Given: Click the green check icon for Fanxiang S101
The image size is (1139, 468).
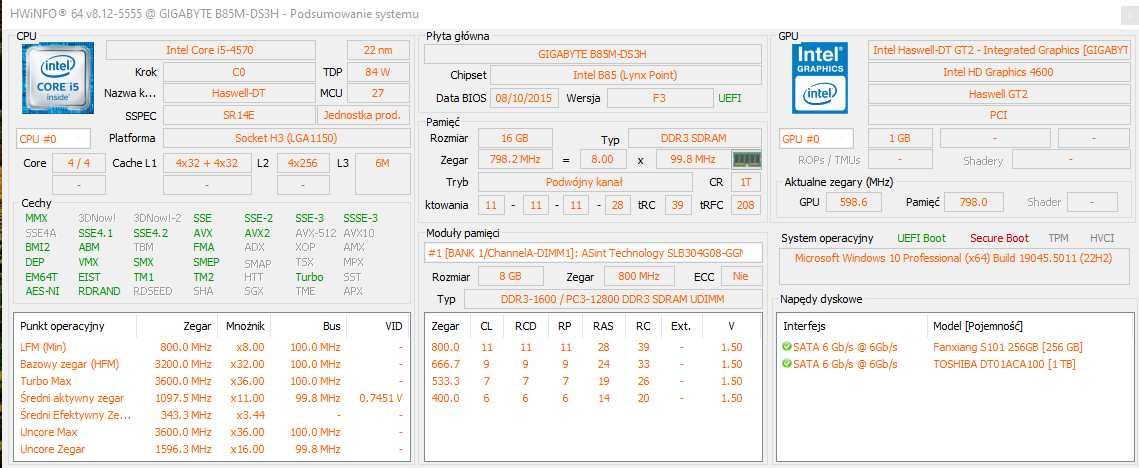Looking at the screenshot, I should (x=787, y=347).
